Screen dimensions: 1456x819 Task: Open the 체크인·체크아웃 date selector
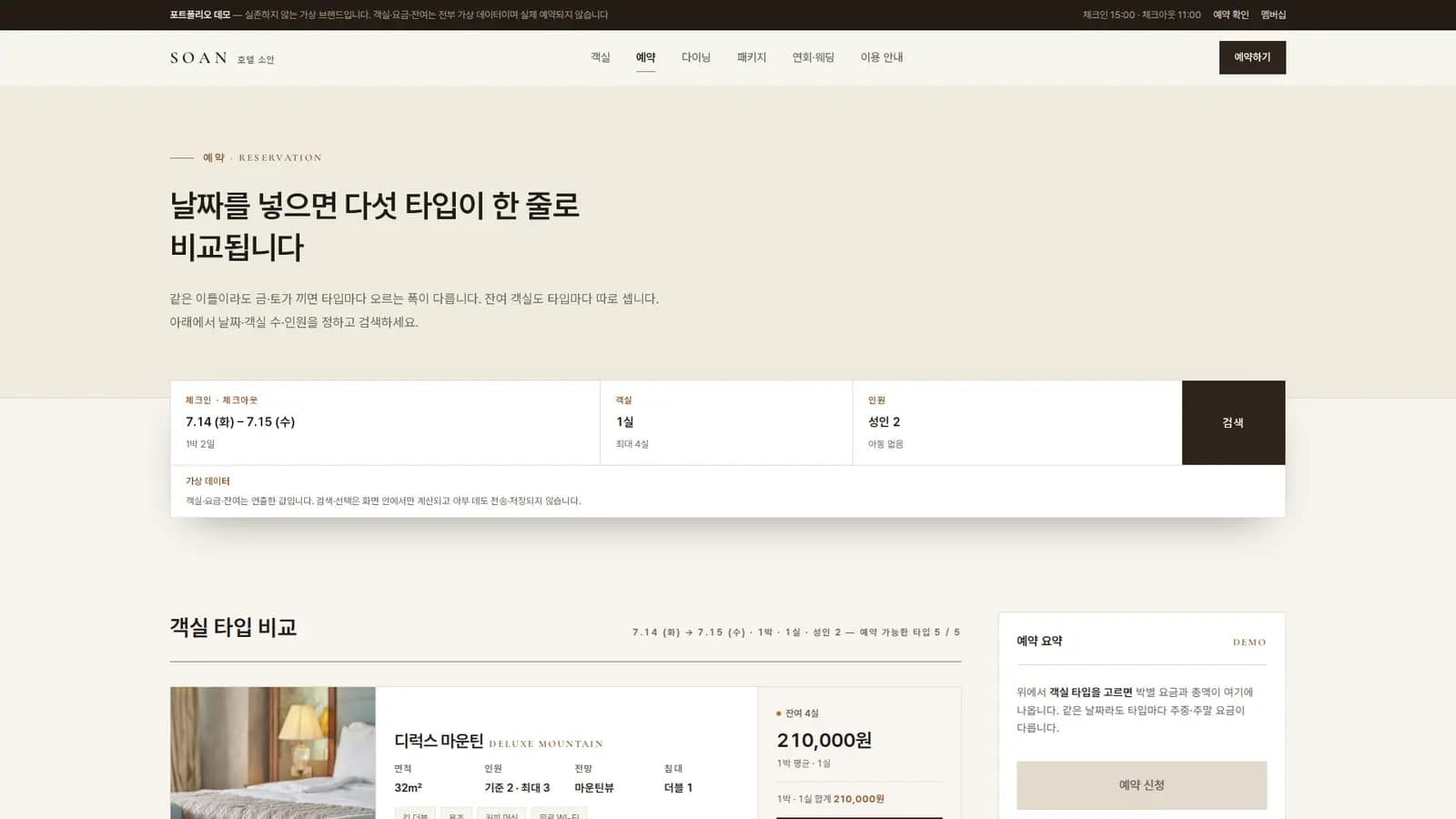click(385, 422)
